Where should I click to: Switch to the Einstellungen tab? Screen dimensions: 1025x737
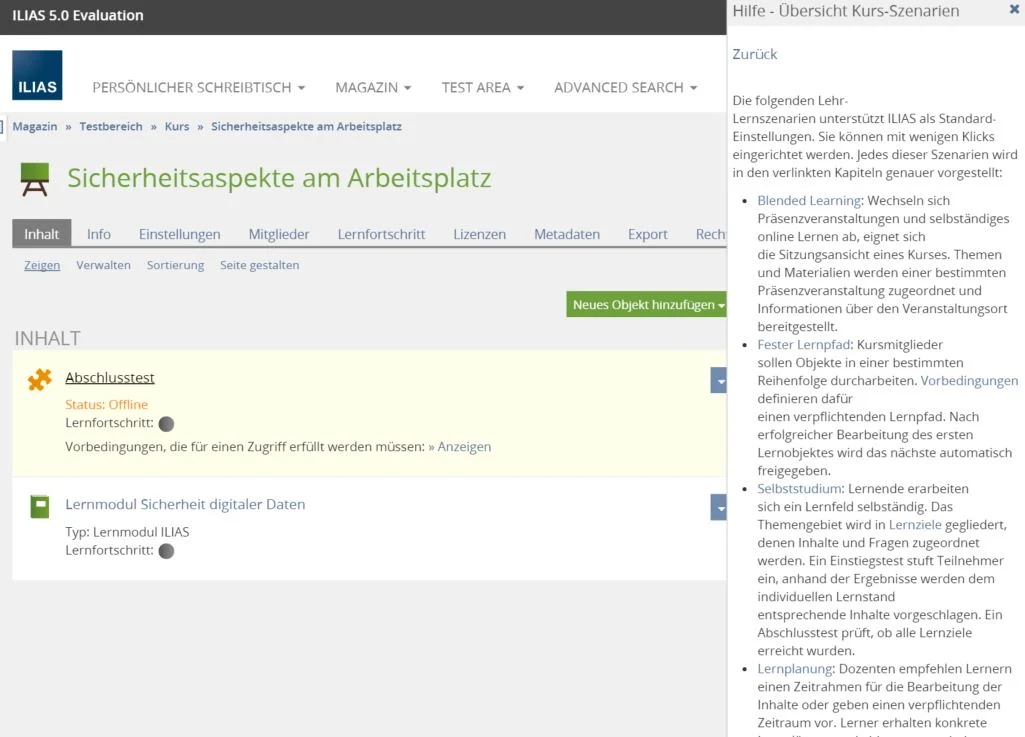click(x=179, y=234)
